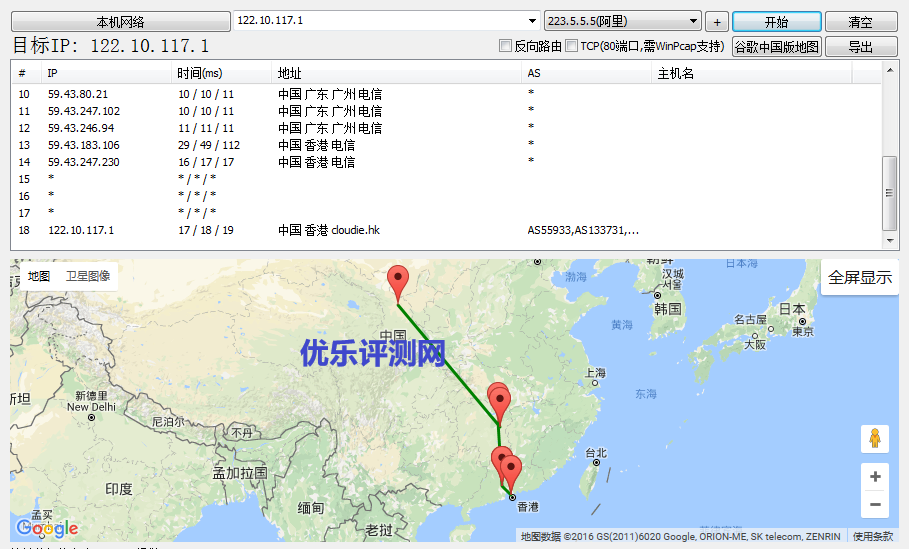This screenshot has height=549, width=909.
Task: Select hop 12 row 59.43.246.94
Action: click(446, 128)
